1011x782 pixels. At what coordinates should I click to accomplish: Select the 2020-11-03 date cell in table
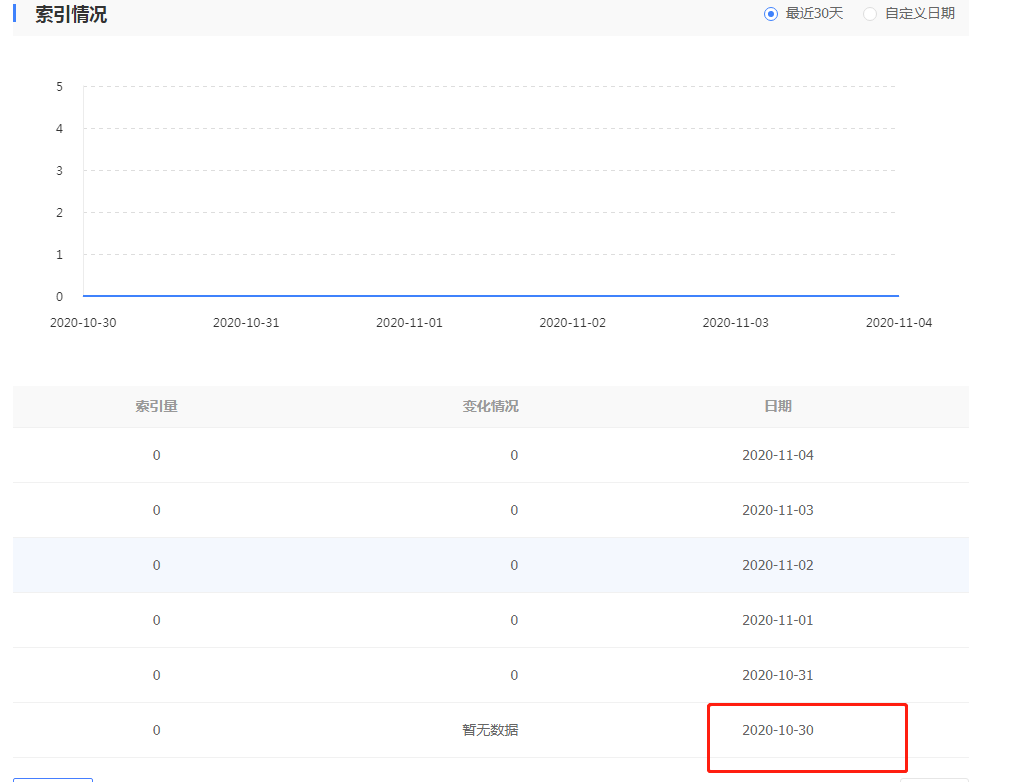pos(777,510)
